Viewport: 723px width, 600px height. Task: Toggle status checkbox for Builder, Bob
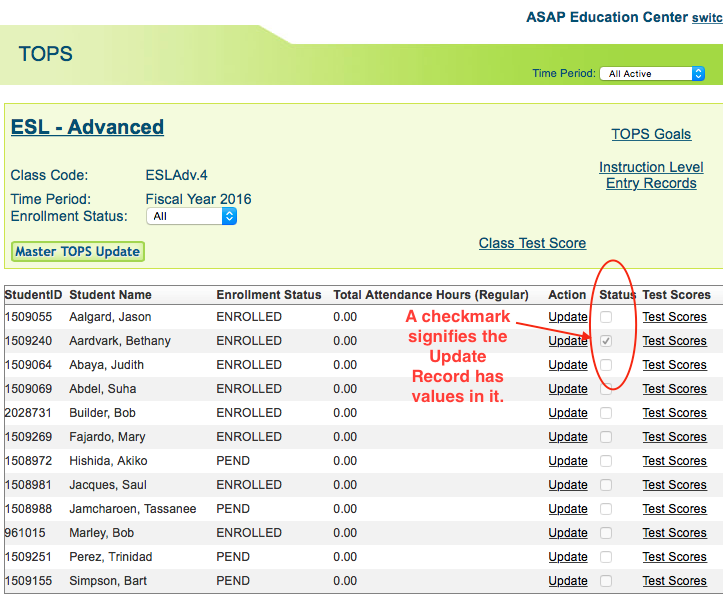(x=606, y=413)
